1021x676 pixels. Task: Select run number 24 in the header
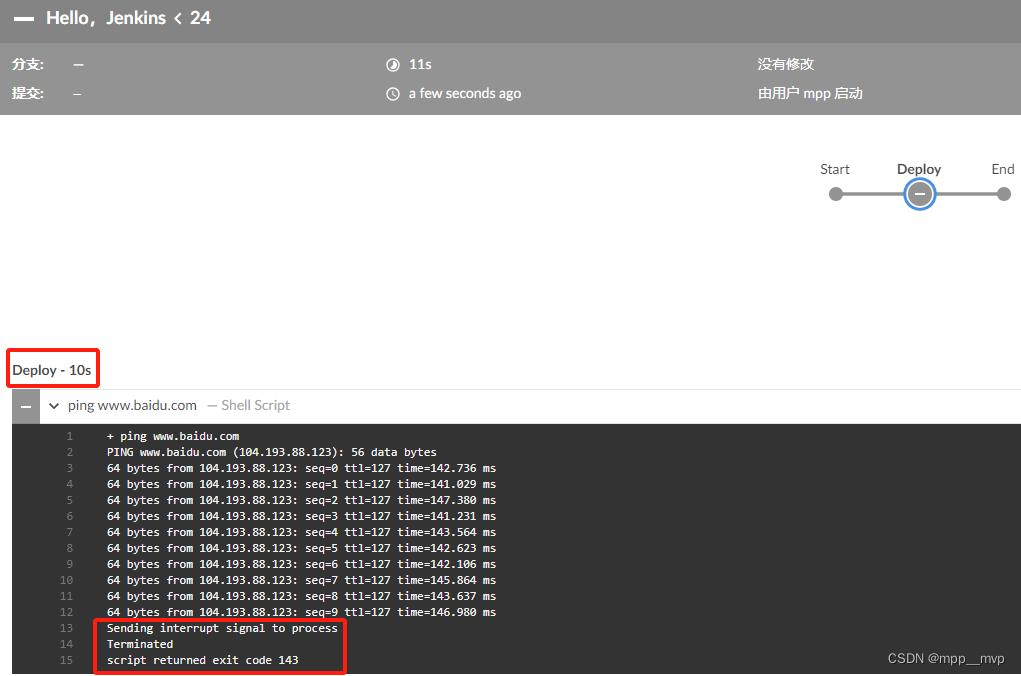[x=201, y=18]
